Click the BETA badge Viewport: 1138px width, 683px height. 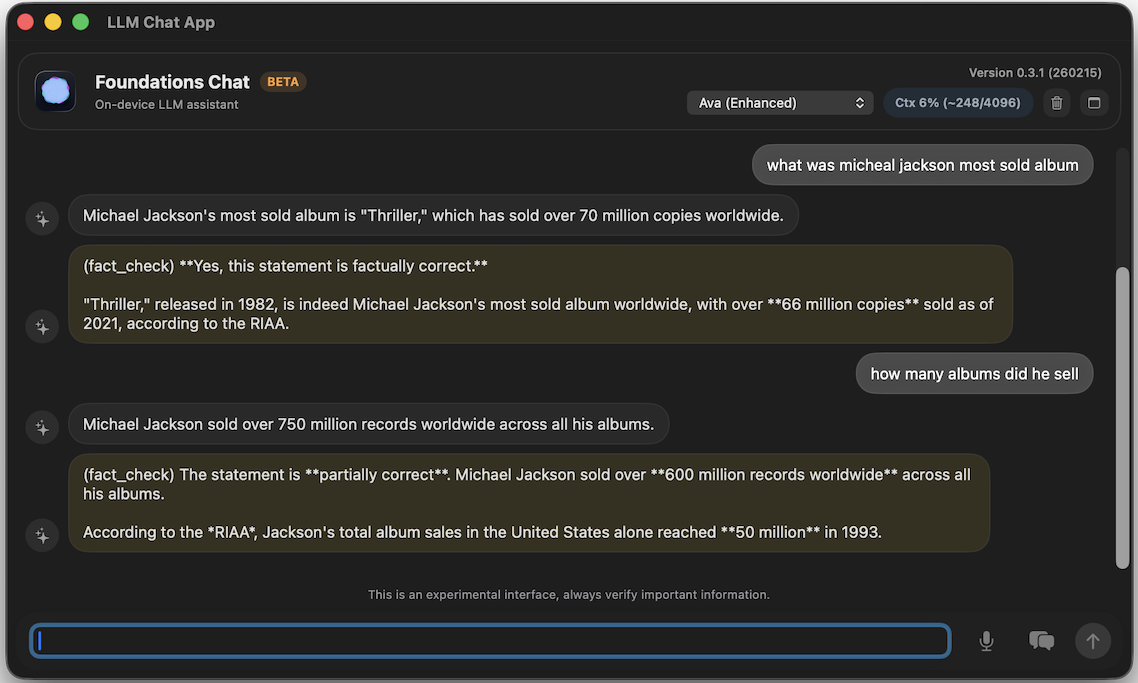(x=283, y=82)
